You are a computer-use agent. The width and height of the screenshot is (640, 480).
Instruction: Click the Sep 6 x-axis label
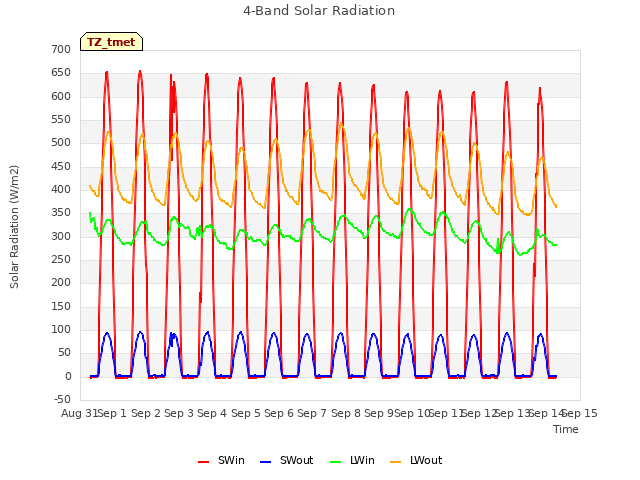279,413
